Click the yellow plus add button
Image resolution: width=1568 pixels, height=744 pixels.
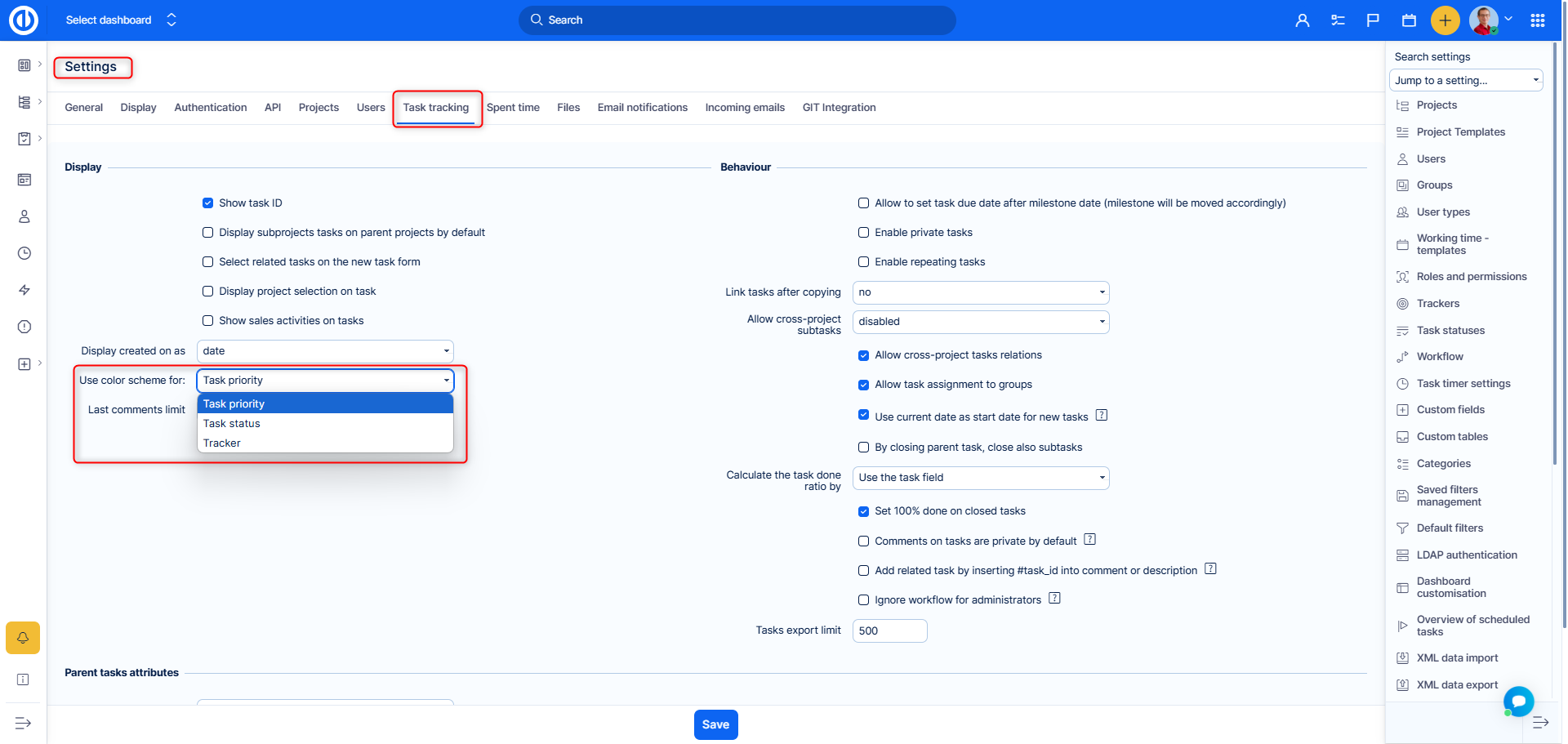(x=1445, y=20)
